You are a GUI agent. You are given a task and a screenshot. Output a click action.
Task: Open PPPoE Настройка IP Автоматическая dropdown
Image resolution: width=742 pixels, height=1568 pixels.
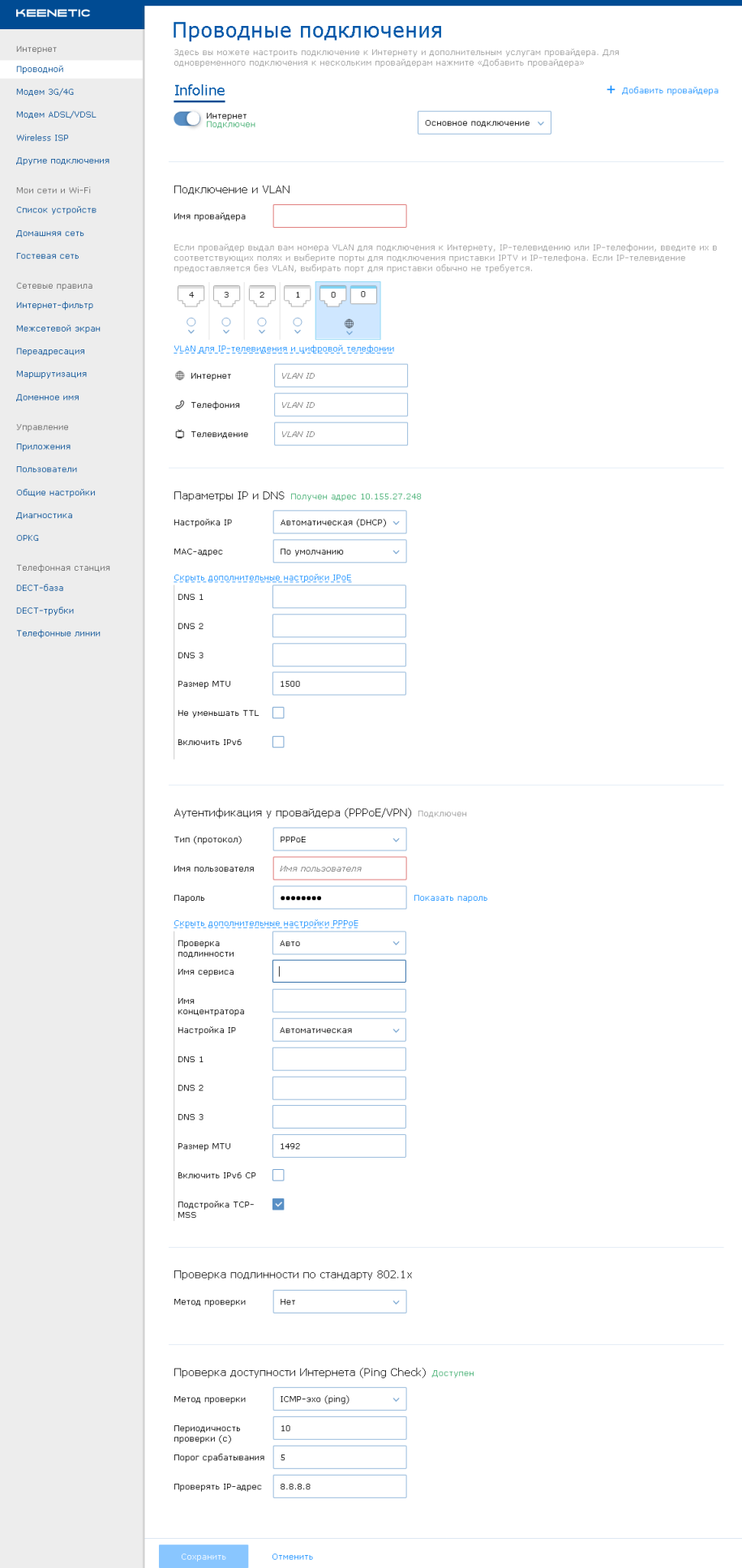click(340, 1030)
